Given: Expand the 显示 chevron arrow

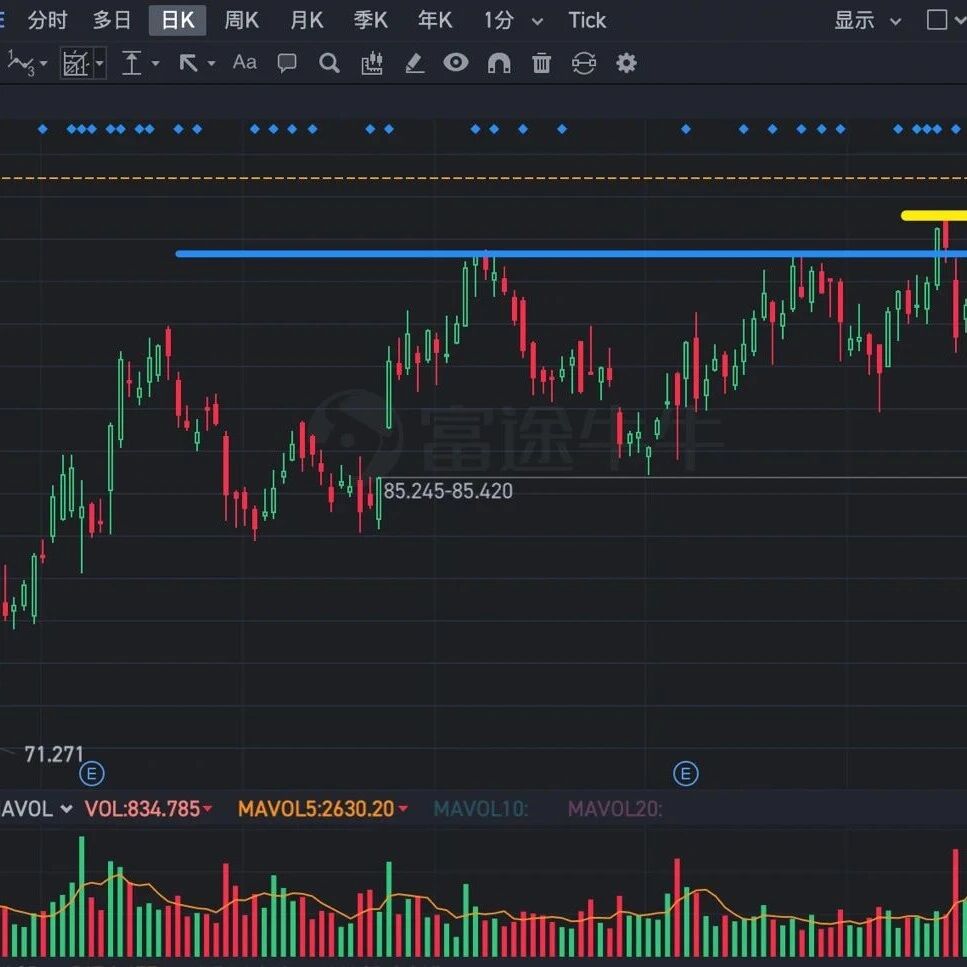Looking at the screenshot, I should point(895,22).
